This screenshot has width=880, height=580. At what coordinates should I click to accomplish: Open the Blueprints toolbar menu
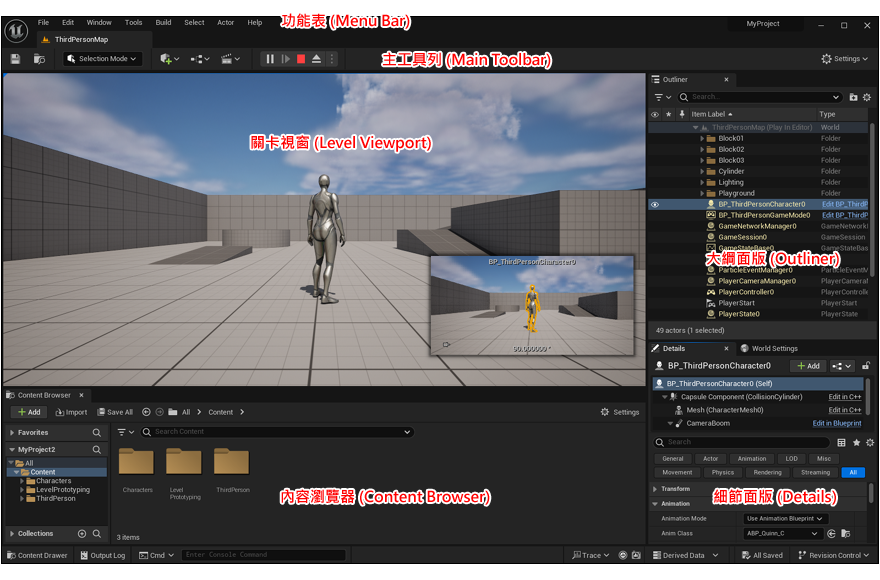(200, 59)
